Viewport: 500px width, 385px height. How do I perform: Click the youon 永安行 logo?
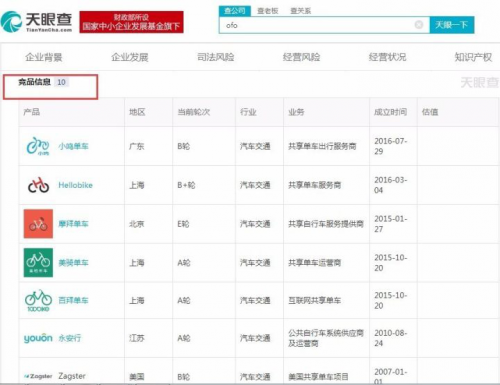[x=38, y=338]
